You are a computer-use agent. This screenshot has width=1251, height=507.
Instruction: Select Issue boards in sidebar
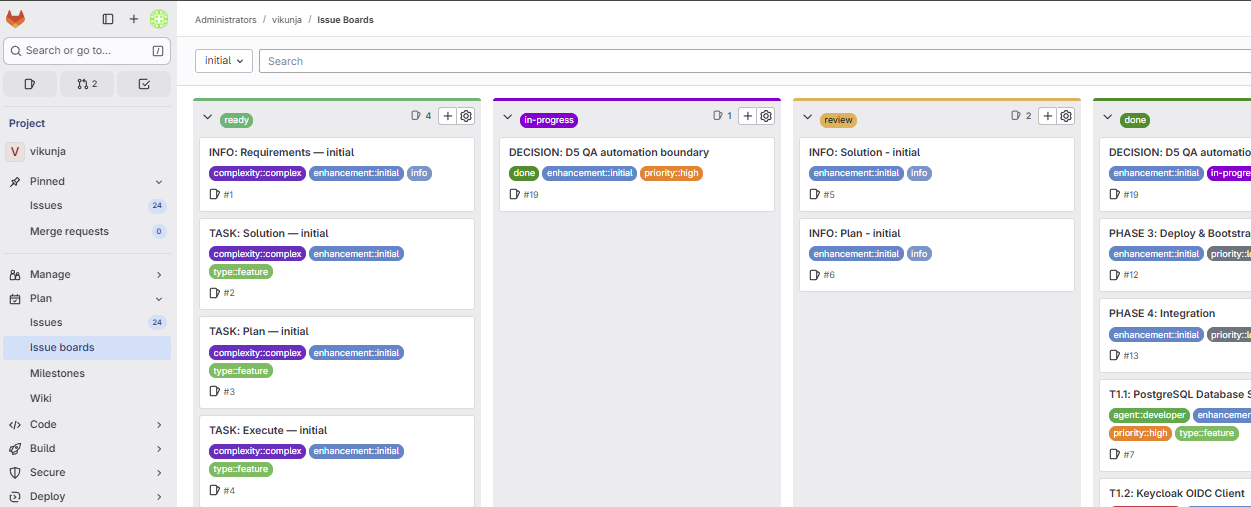coord(87,347)
